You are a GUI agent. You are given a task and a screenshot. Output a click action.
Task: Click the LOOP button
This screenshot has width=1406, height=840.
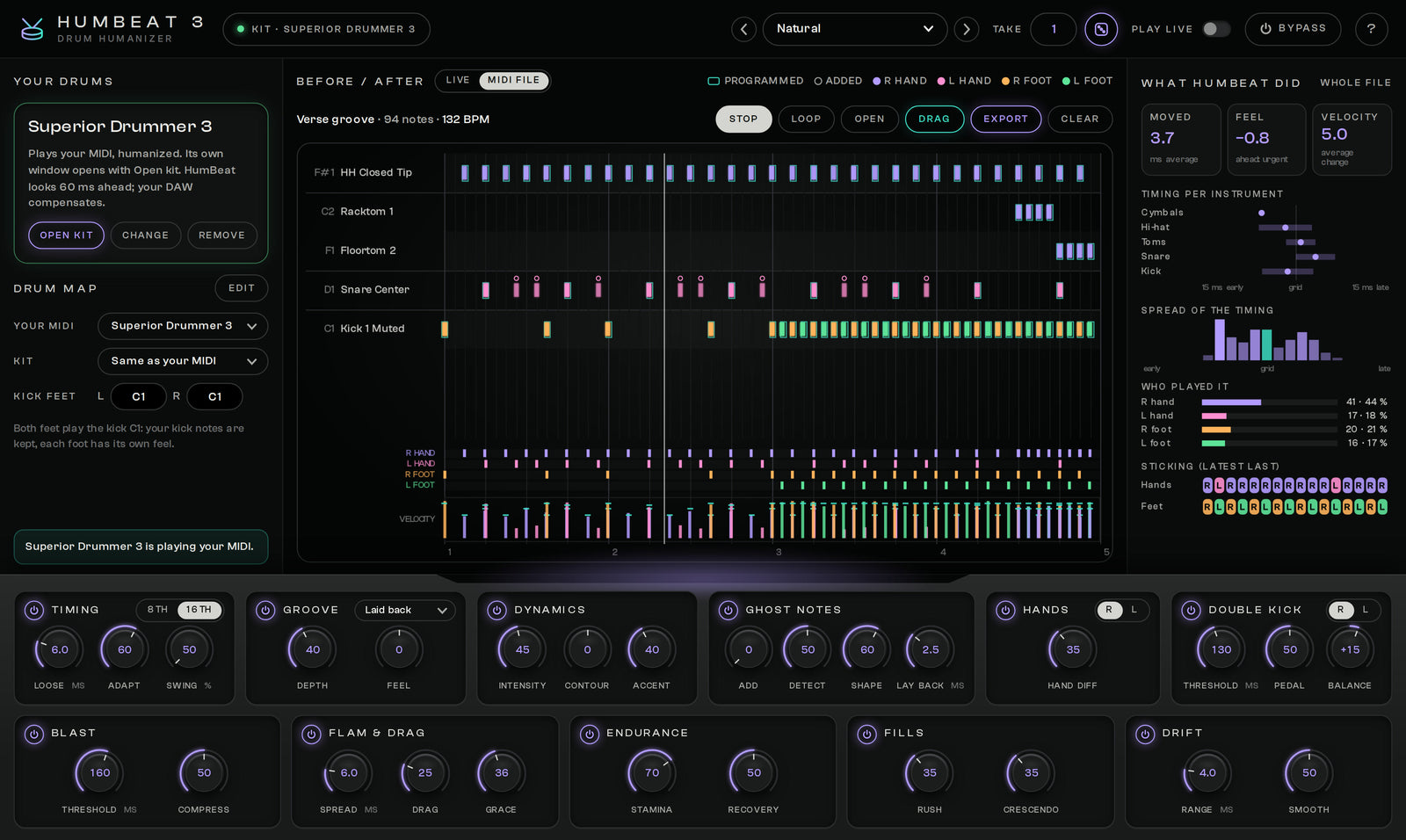tap(806, 119)
